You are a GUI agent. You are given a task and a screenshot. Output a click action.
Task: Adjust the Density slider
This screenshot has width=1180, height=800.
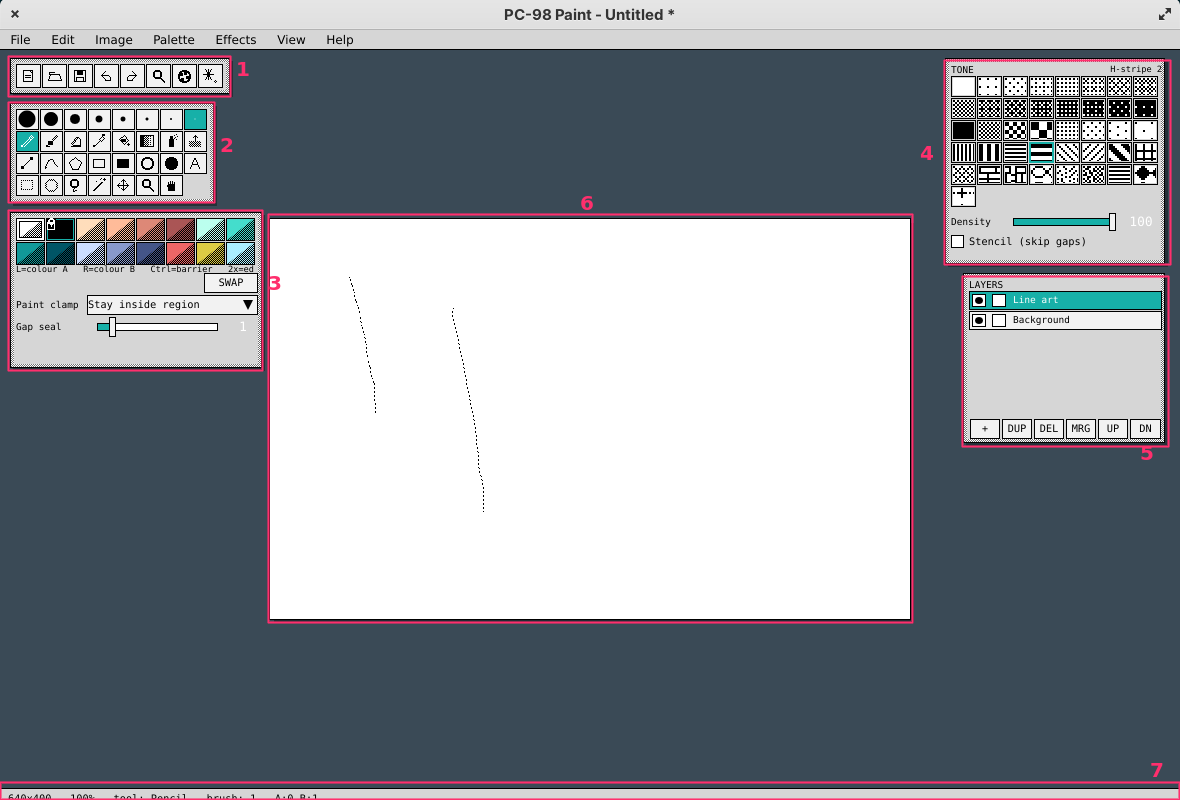pyautogui.click(x=1064, y=222)
